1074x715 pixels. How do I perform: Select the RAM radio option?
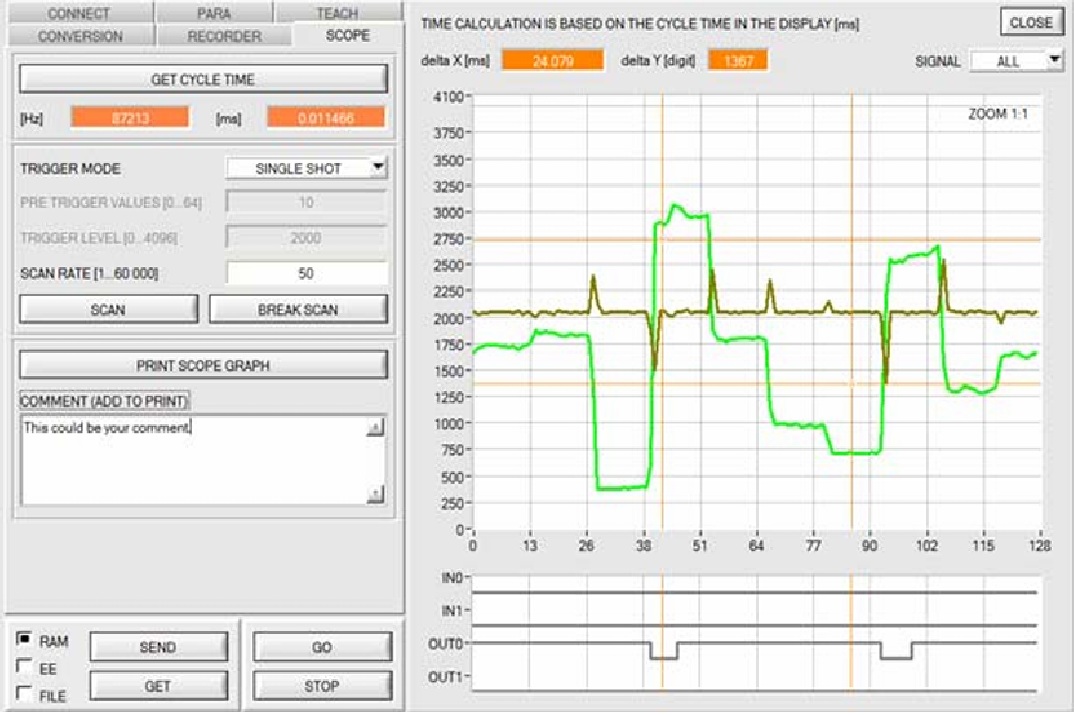24,638
